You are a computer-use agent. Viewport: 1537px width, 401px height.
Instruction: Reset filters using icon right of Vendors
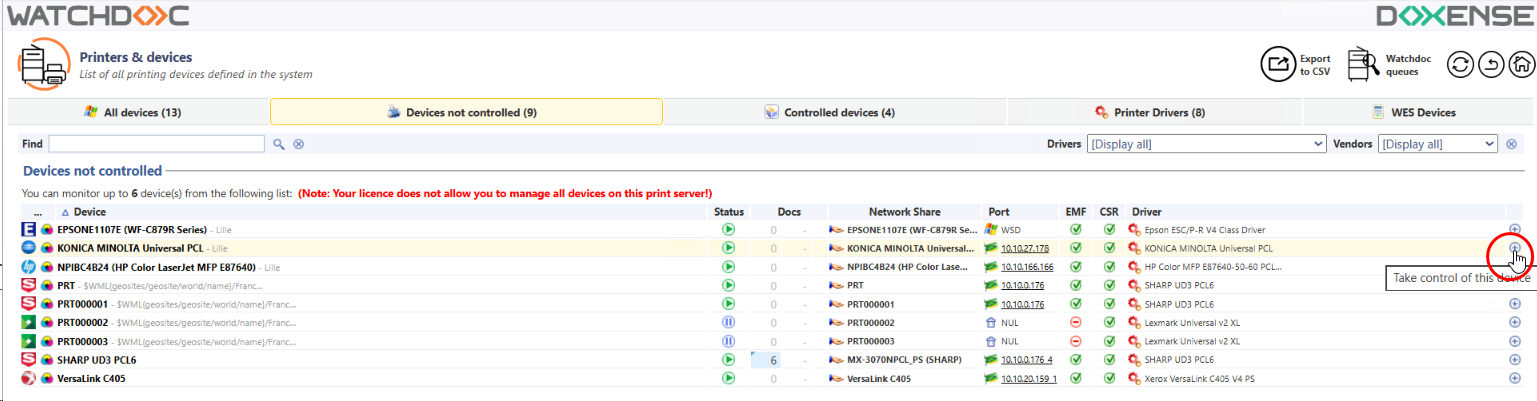tap(1512, 144)
